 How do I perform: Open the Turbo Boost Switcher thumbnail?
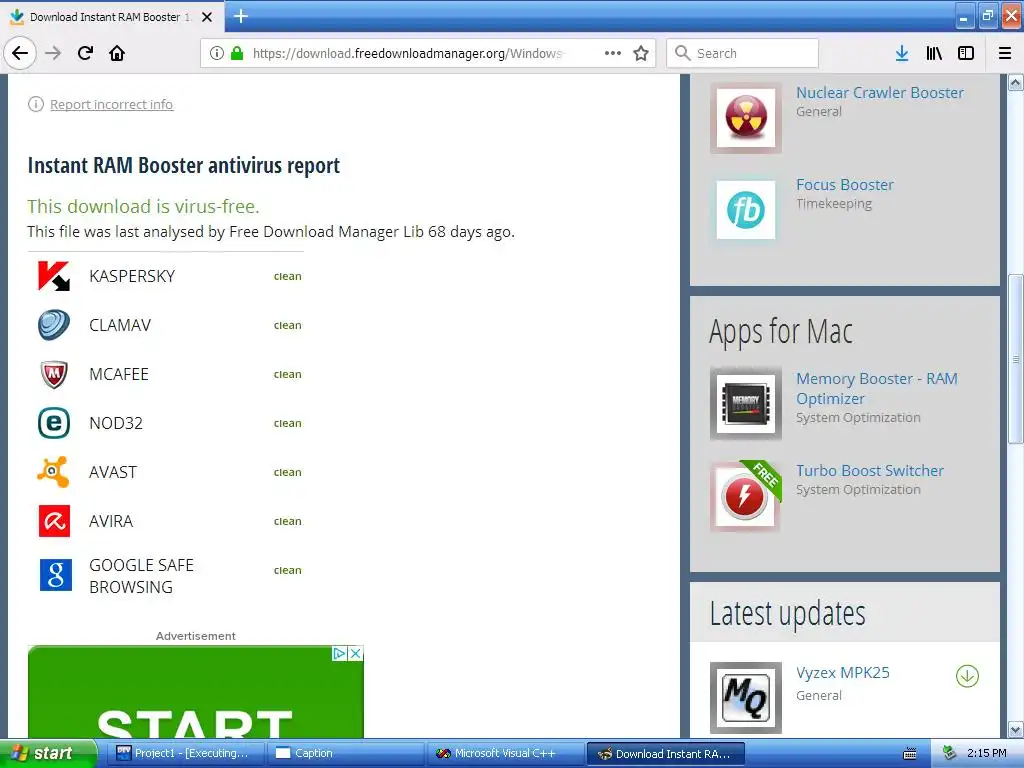tap(746, 496)
